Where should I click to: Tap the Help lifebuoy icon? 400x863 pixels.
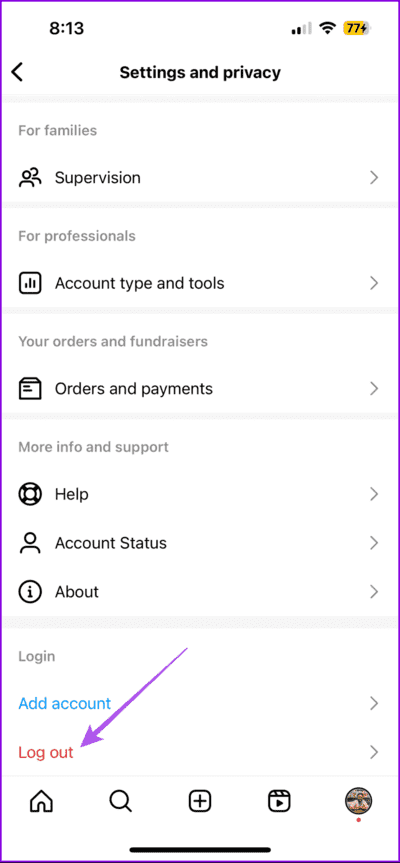(x=30, y=494)
